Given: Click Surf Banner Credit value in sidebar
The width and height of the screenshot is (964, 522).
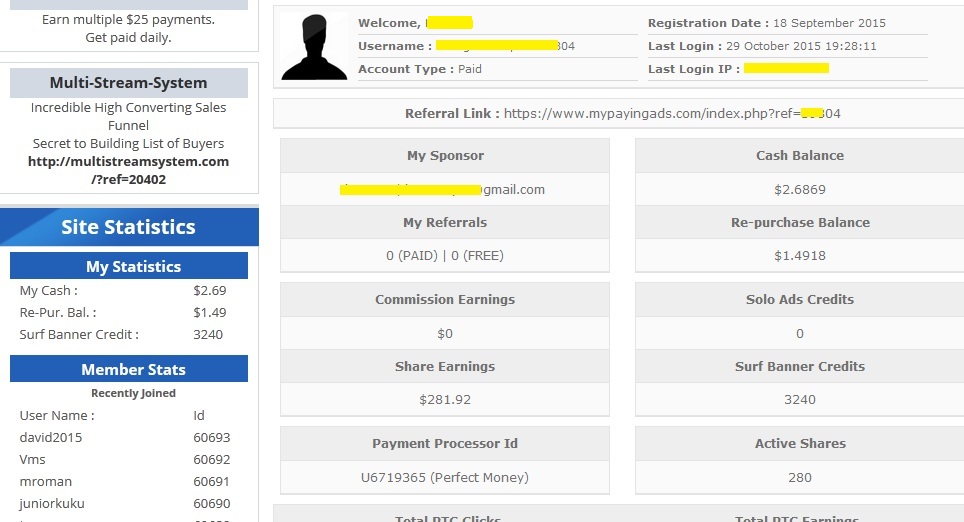Looking at the screenshot, I should coord(208,334).
